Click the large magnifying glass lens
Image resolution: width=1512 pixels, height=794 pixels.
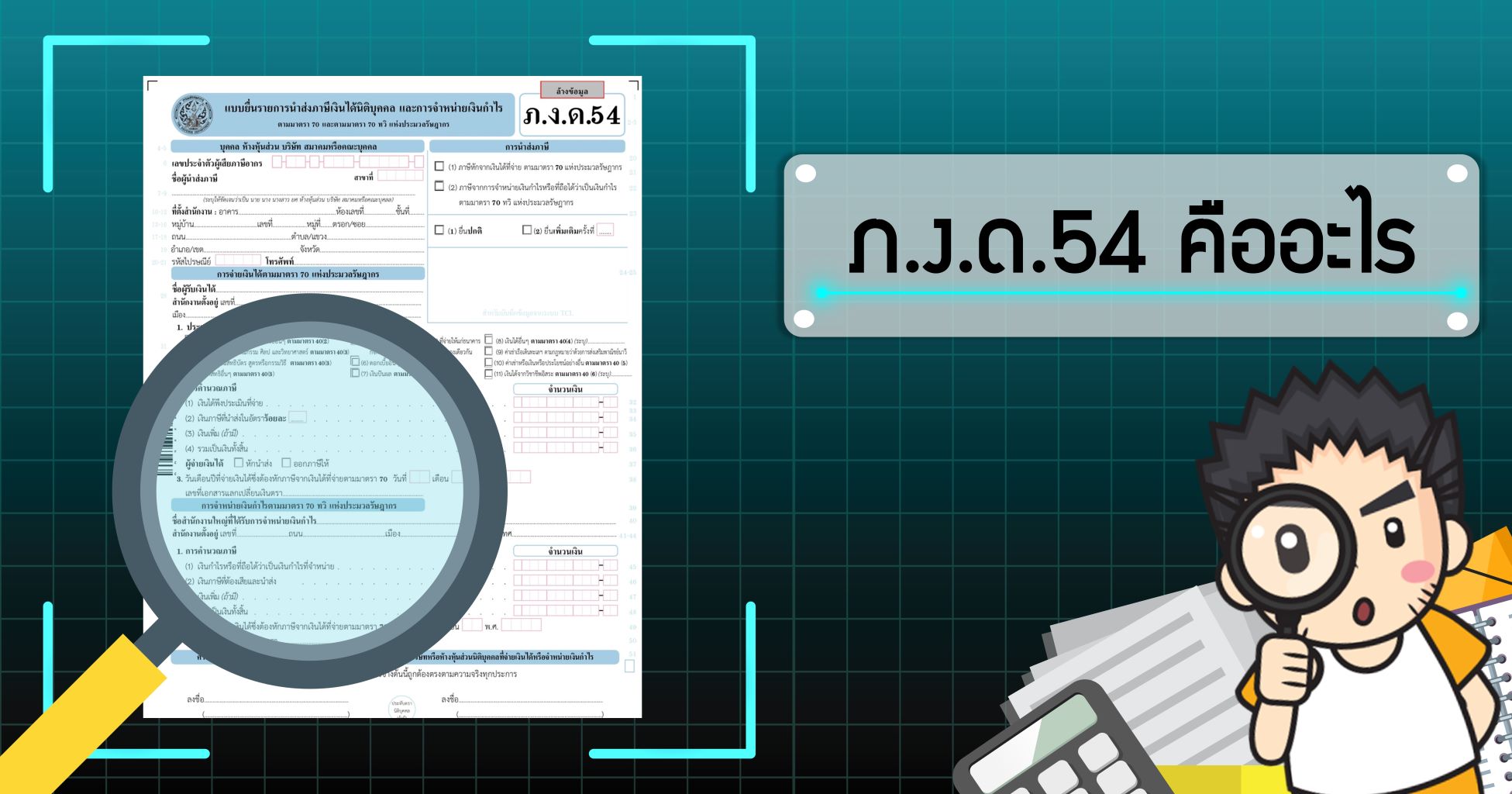[310, 490]
